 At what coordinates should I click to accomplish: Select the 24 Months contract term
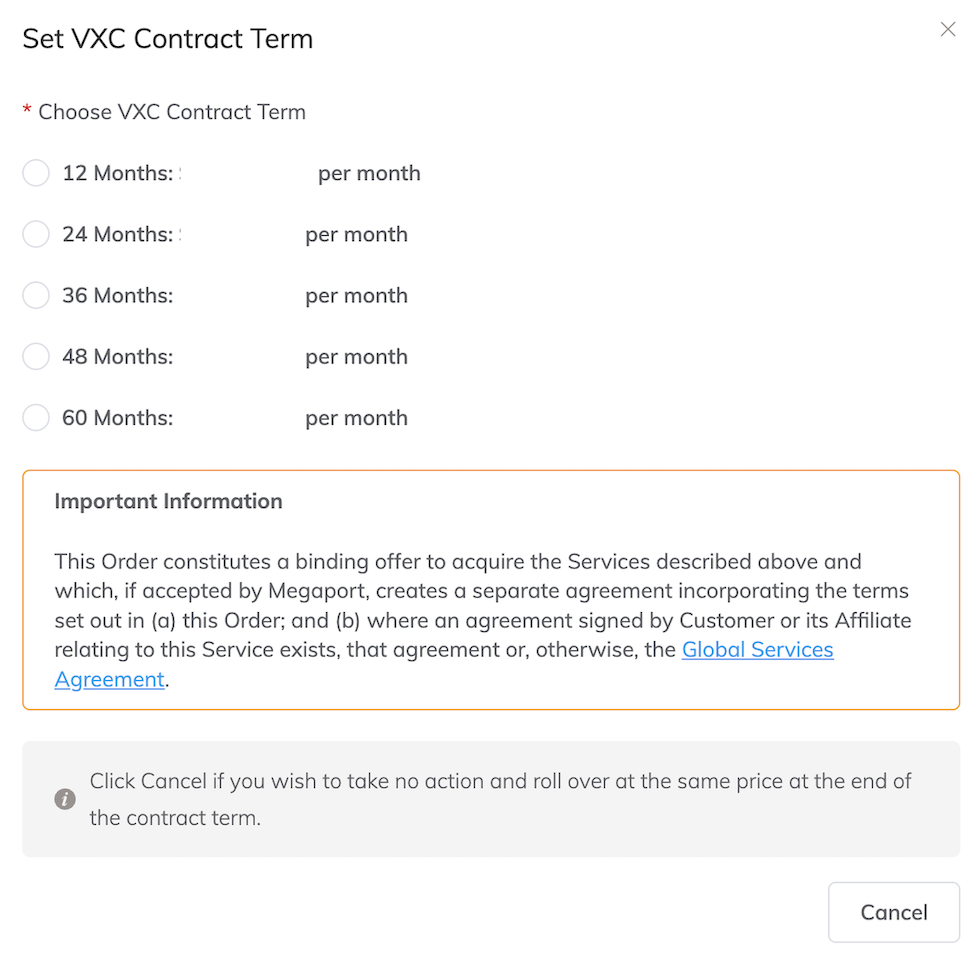[35, 234]
